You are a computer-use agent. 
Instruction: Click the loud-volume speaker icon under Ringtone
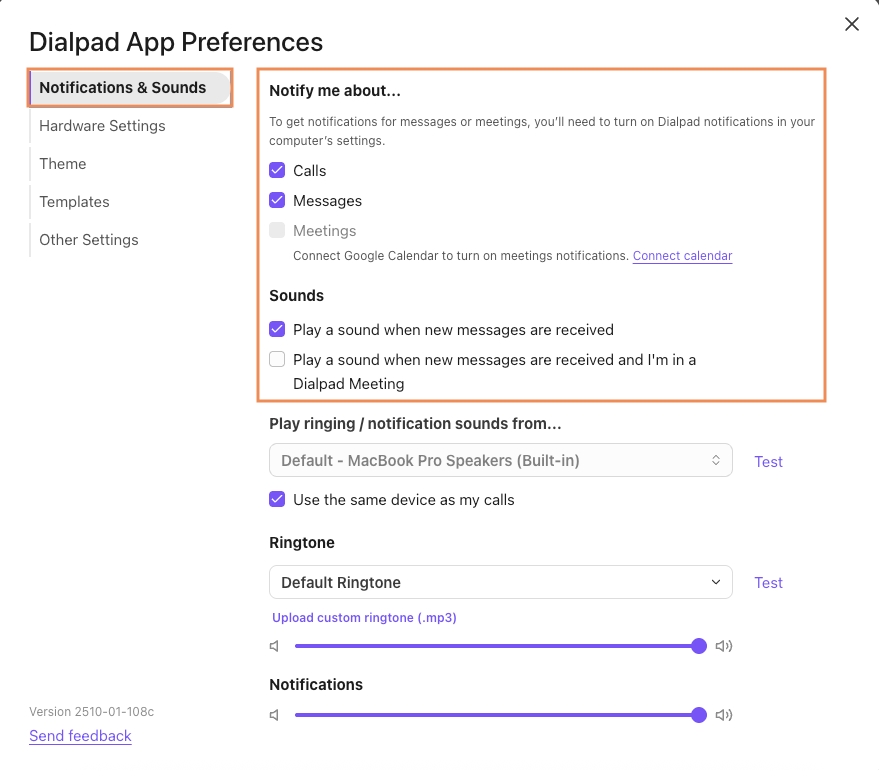(724, 646)
